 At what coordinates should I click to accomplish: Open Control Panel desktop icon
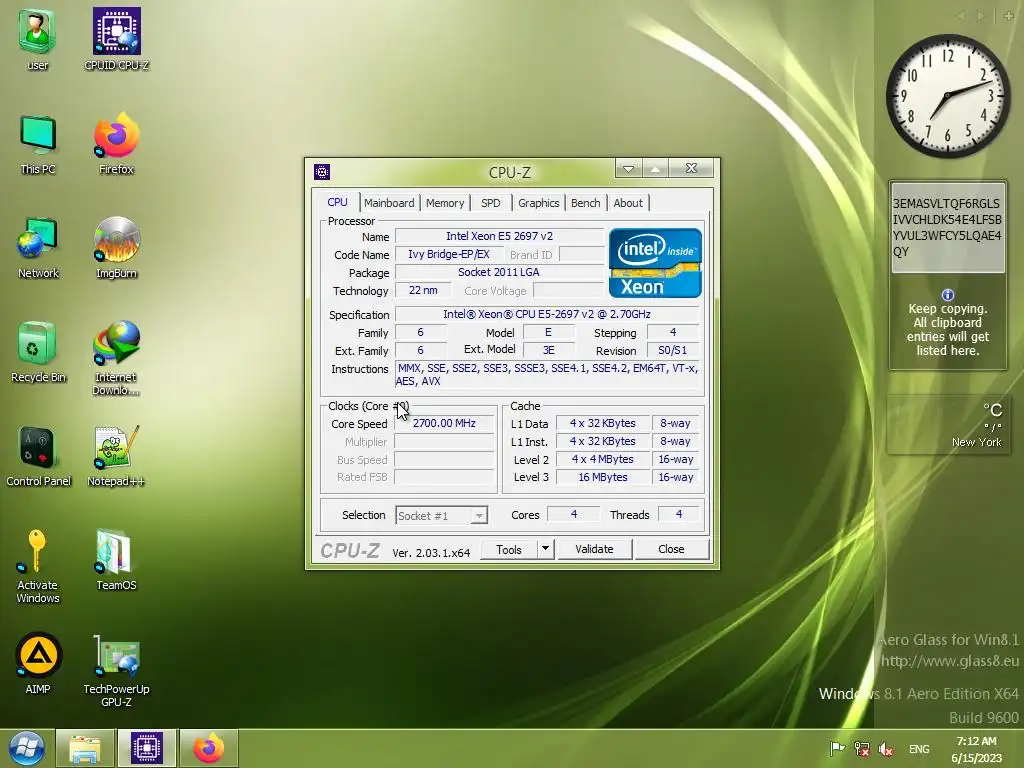tap(38, 456)
